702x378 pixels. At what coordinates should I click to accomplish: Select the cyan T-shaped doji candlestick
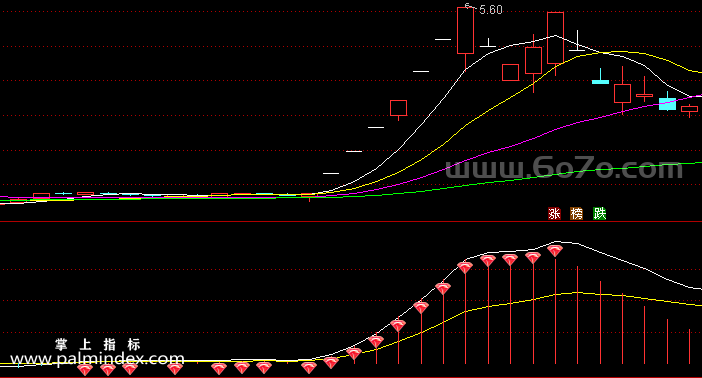coord(600,77)
